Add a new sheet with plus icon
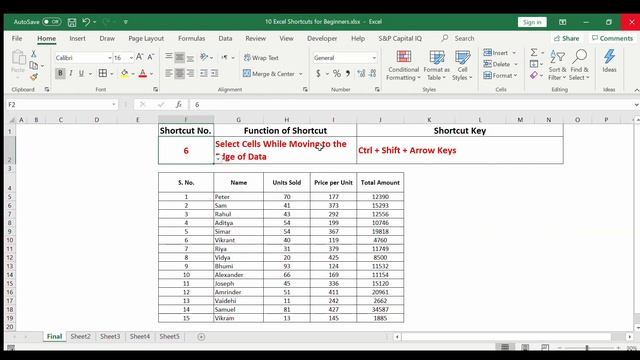 point(201,337)
